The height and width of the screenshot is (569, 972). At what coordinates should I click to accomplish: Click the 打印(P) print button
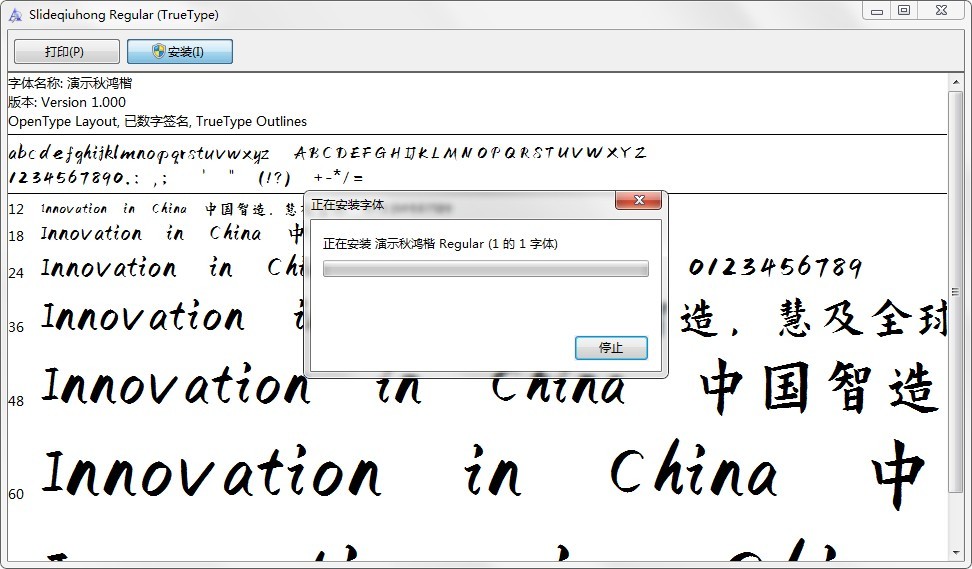click(x=66, y=51)
